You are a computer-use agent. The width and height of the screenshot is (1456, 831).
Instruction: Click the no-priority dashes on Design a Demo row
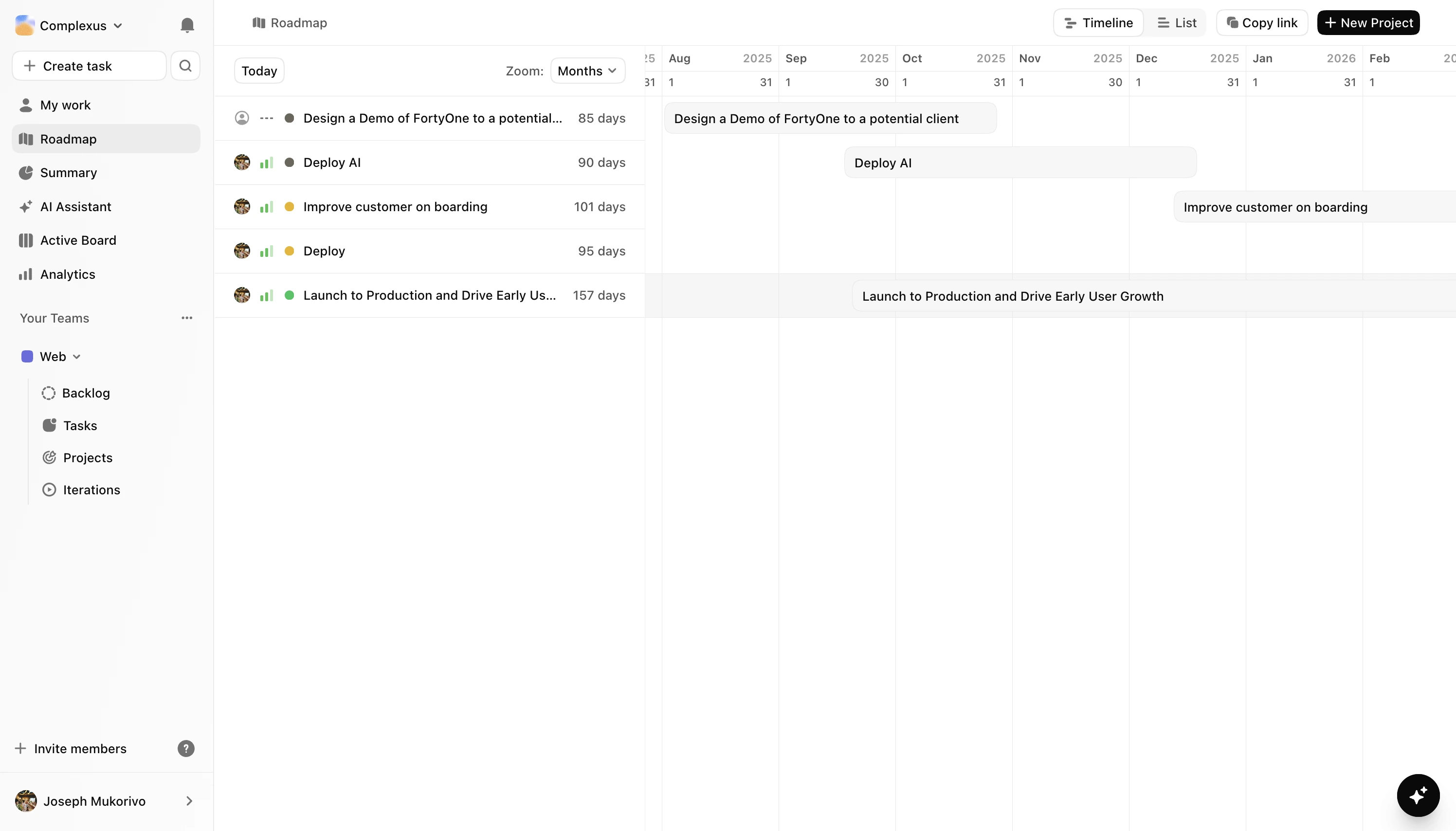pos(267,118)
